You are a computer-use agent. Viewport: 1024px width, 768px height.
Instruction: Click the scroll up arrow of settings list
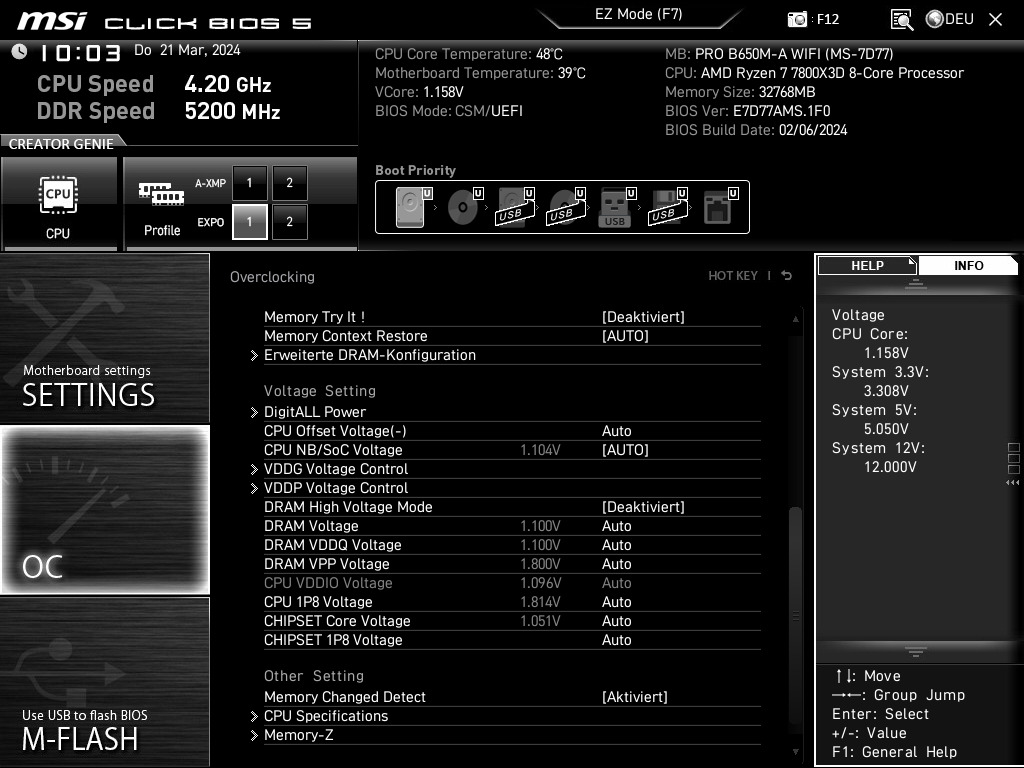(x=795, y=319)
